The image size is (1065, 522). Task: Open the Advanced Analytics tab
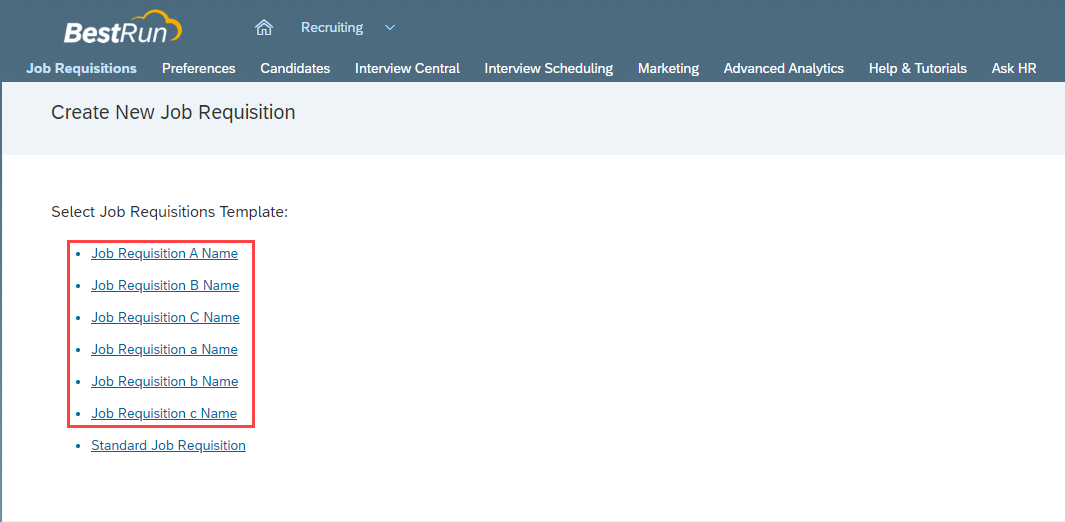tap(784, 69)
